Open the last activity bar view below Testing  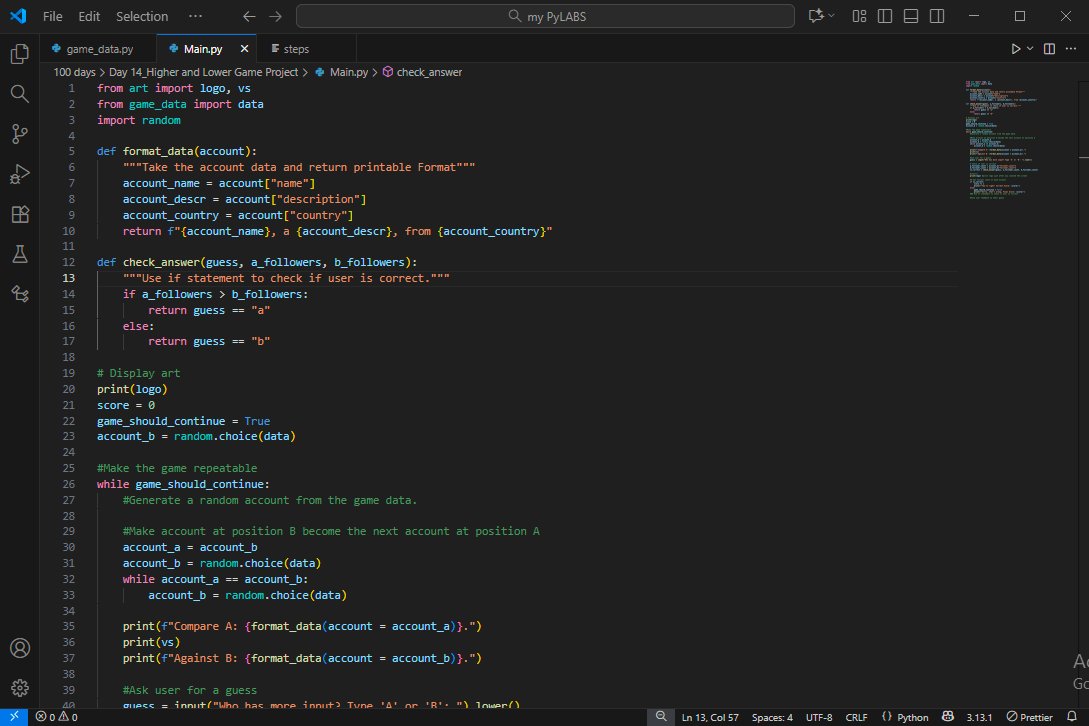(19, 294)
